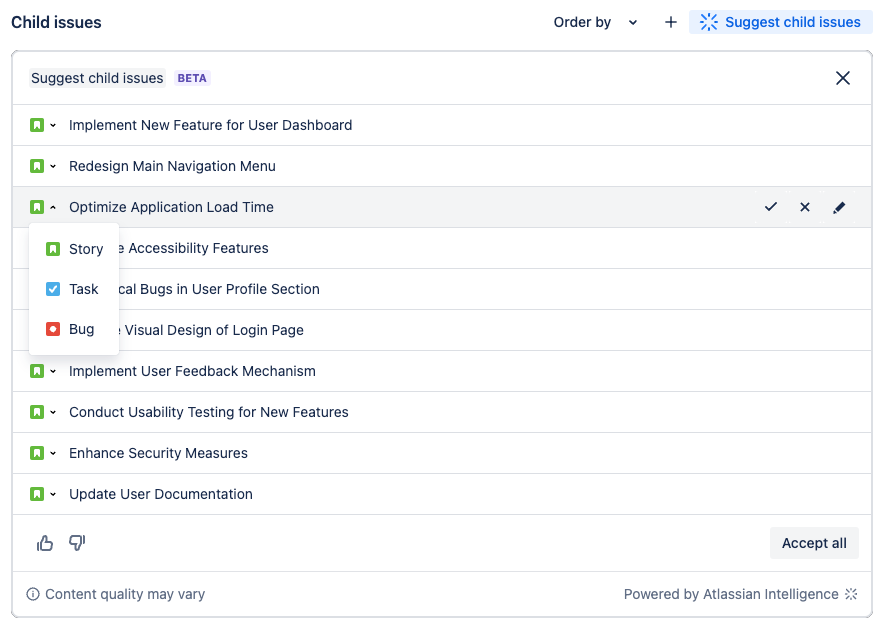Close the Suggest child issues panel
This screenshot has height=635, width=895.
[843, 78]
